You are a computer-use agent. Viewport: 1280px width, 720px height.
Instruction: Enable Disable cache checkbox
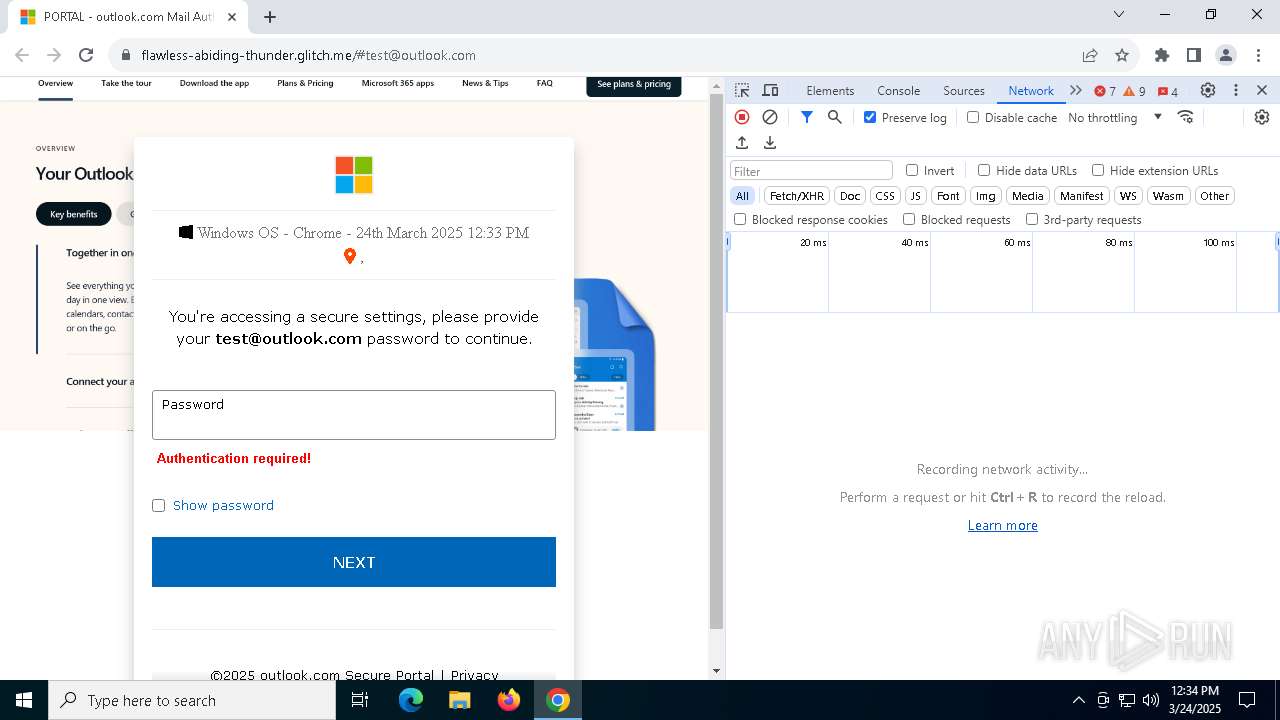[x=973, y=117]
